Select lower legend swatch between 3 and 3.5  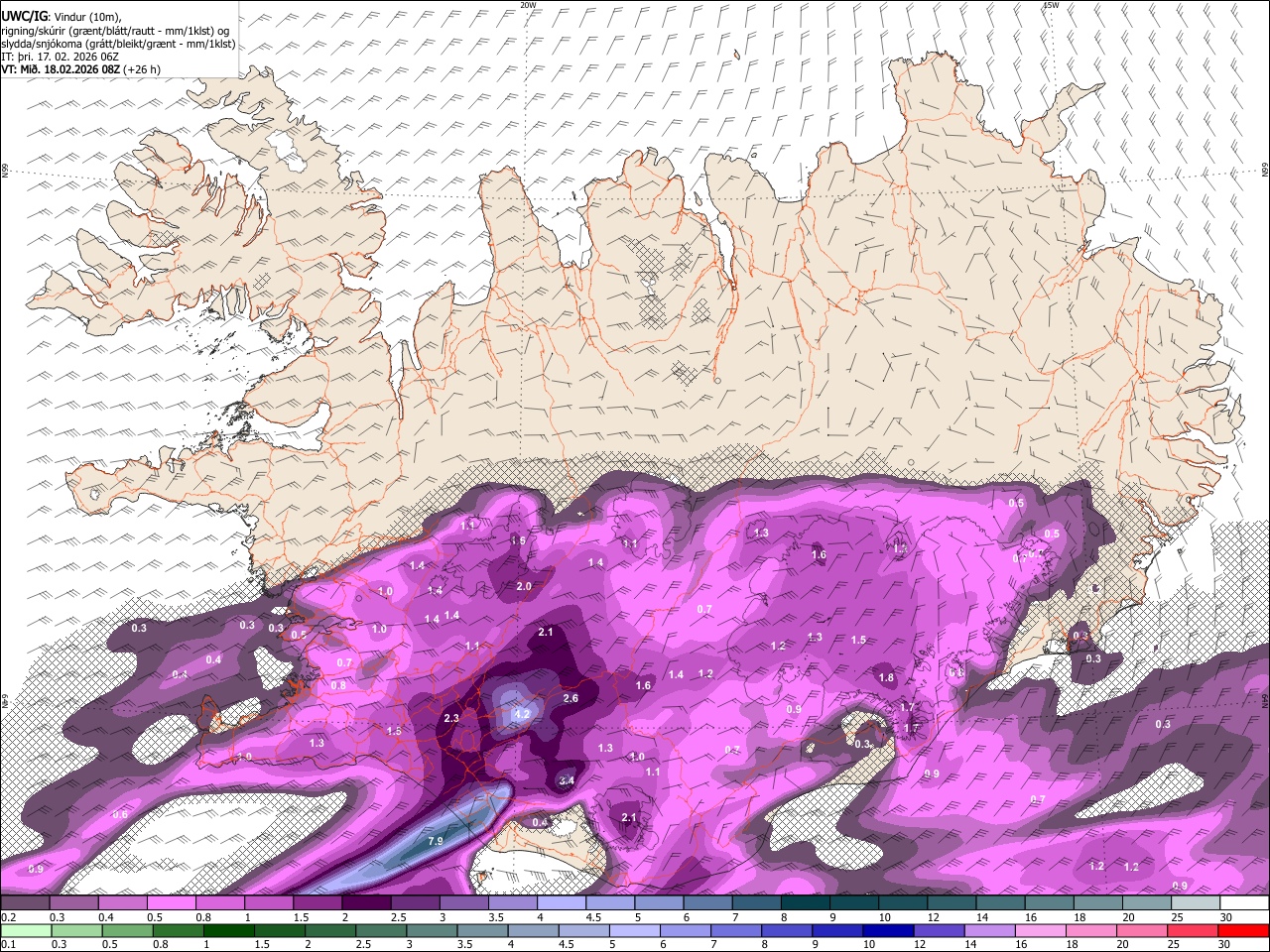point(481,930)
